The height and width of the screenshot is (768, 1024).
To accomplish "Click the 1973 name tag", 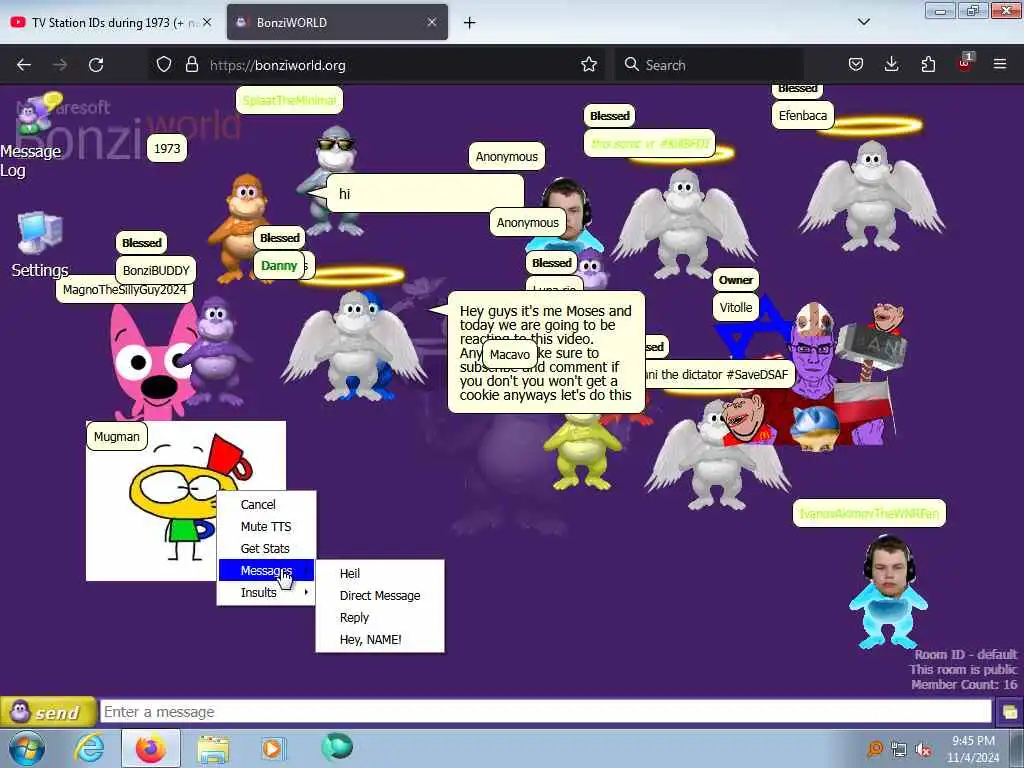I will (x=167, y=148).
